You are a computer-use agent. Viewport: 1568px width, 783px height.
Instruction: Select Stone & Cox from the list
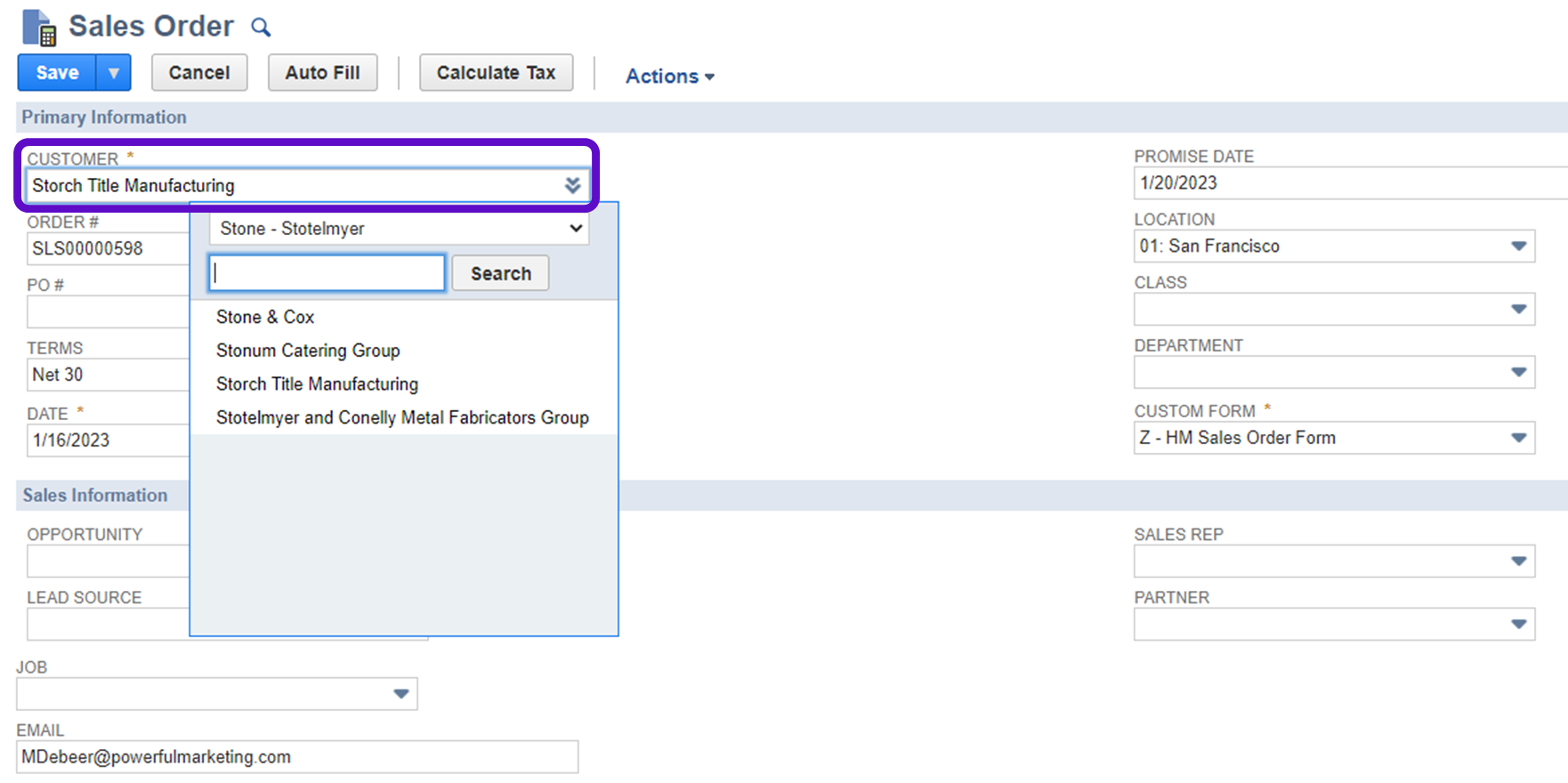pos(265,317)
